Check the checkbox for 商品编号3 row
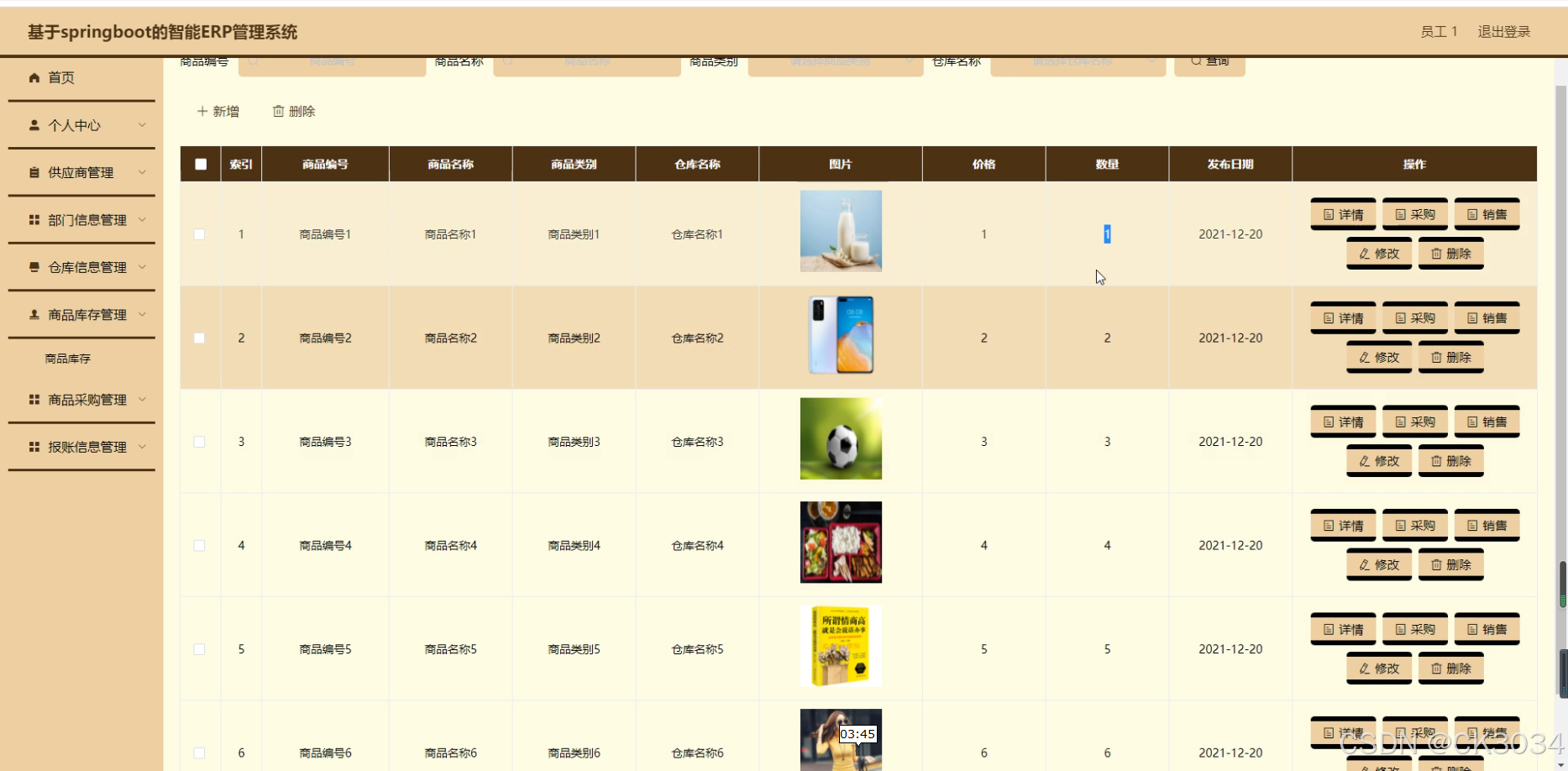Screen dimensions: 1568x771 click(x=200, y=441)
